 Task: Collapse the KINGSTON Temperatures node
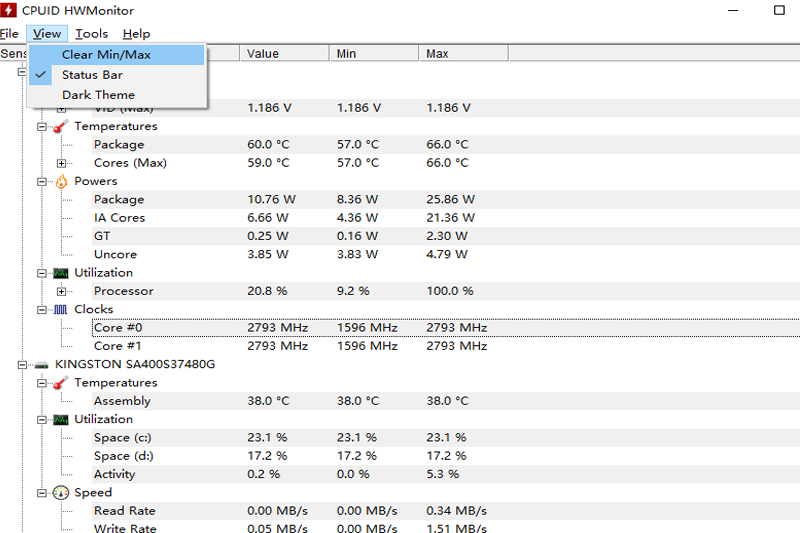[x=42, y=383]
